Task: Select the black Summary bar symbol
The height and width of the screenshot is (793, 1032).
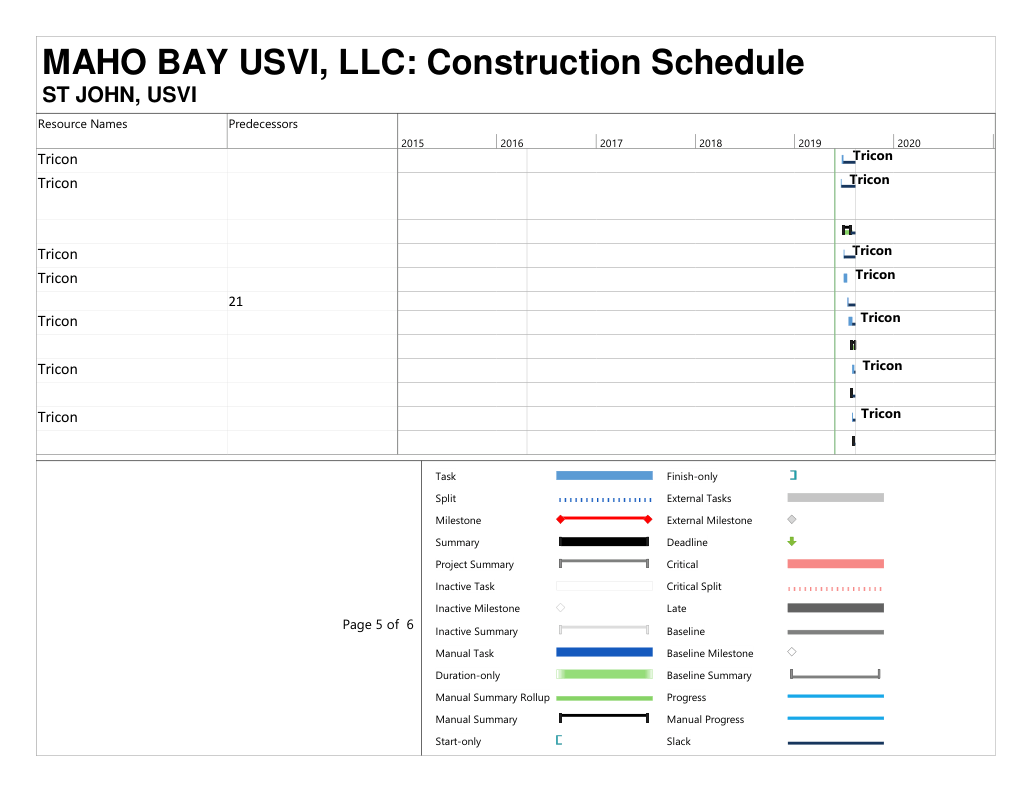Action: click(x=604, y=542)
